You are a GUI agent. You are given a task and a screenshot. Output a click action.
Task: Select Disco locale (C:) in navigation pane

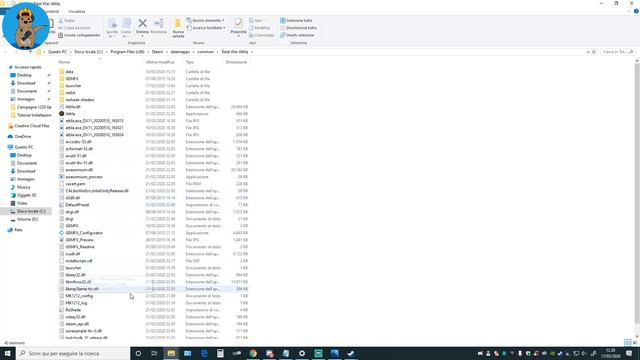pyautogui.click(x=28, y=211)
